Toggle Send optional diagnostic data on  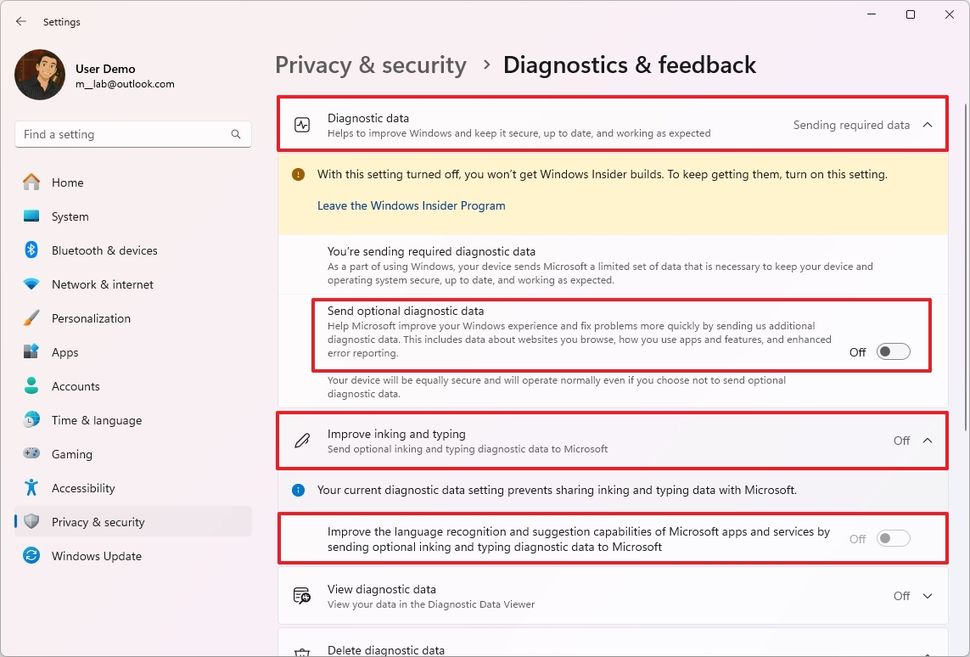click(893, 351)
